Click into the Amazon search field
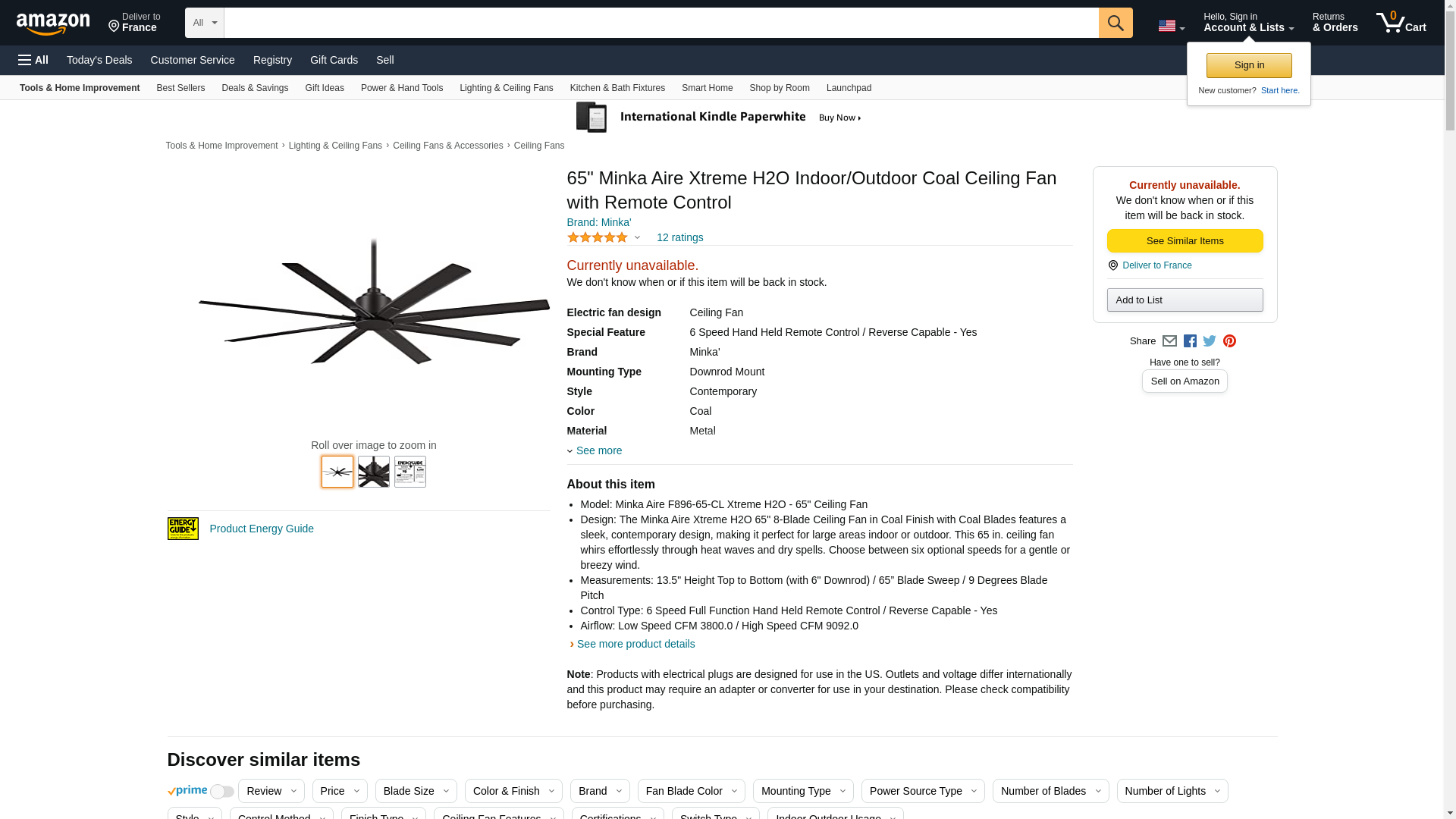 pyautogui.click(x=661, y=23)
